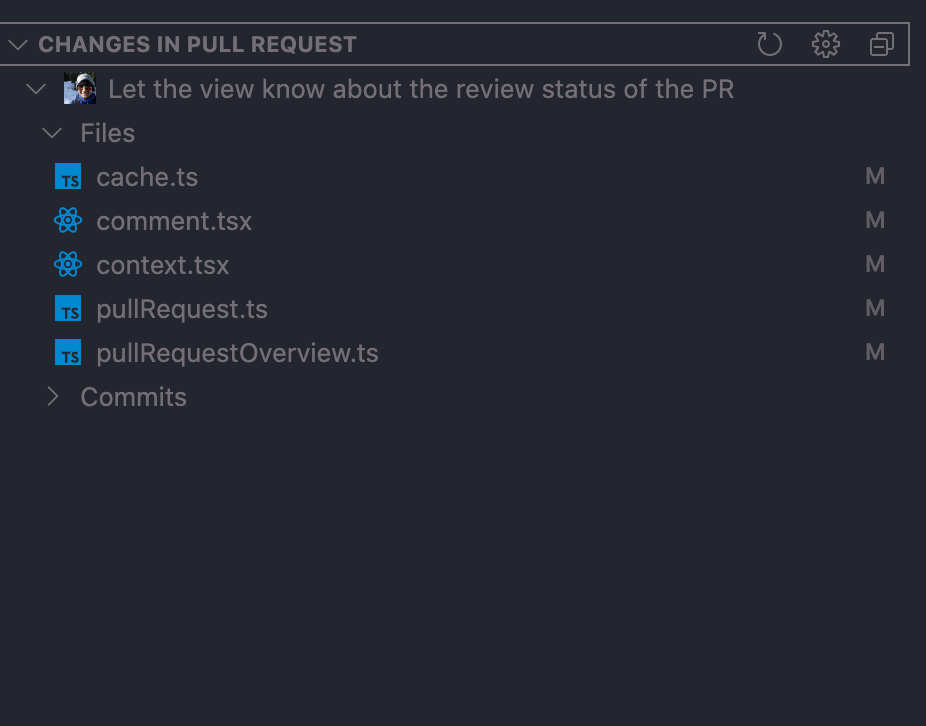Collapse the Changes in Pull Request section

click(x=18, y=44)
